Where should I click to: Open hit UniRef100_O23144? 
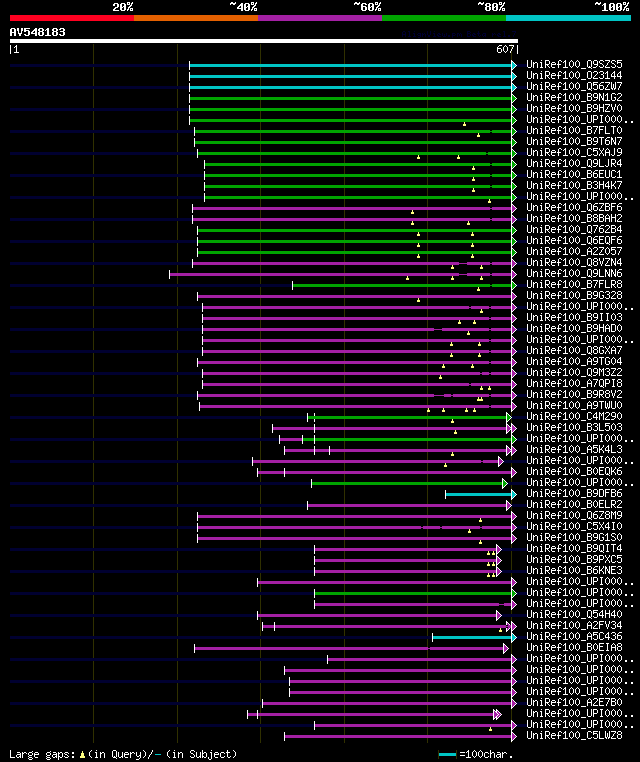pos(574,75)
